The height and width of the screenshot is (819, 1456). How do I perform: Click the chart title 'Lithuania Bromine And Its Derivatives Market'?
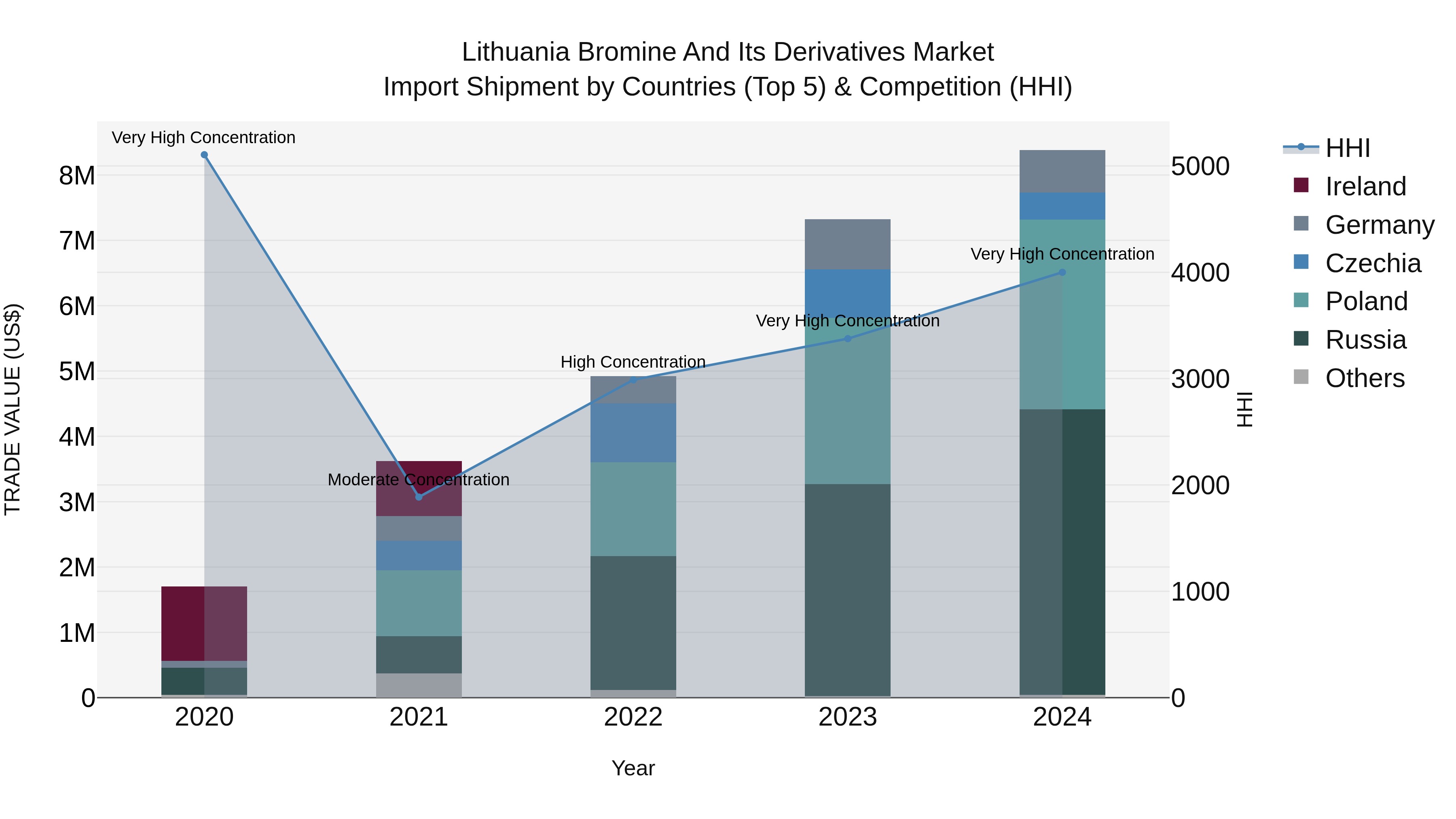728,52
